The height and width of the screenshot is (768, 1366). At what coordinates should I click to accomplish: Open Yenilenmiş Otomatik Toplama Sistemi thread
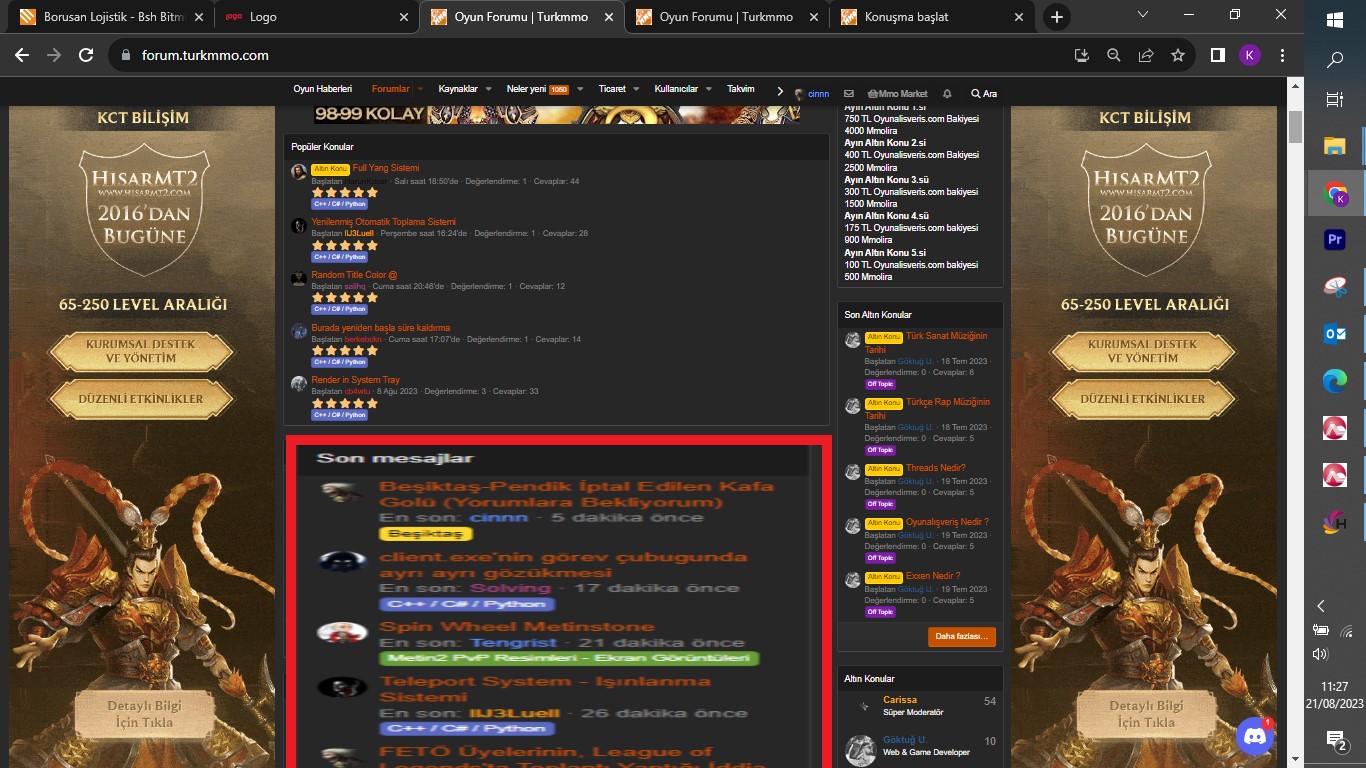click(383, 222)
